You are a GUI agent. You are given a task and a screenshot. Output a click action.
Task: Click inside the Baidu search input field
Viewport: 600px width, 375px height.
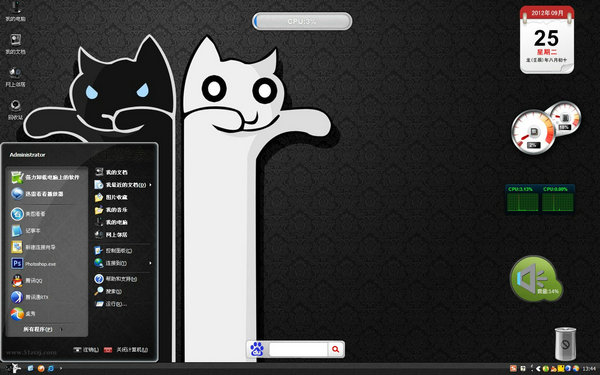point(298,349)
